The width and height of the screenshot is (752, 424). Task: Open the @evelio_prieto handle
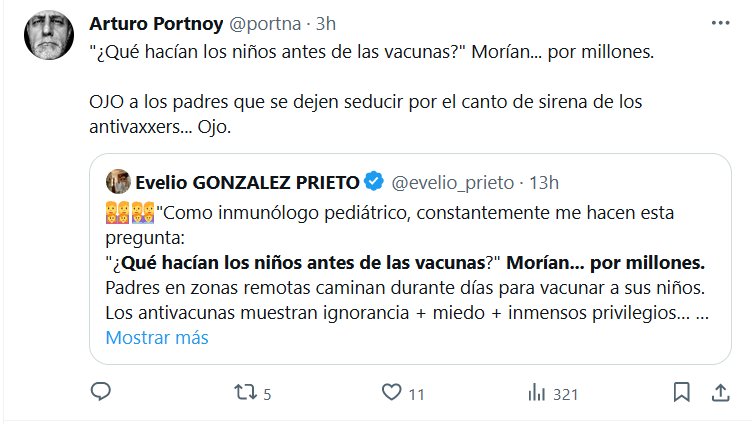coord(453,181)
